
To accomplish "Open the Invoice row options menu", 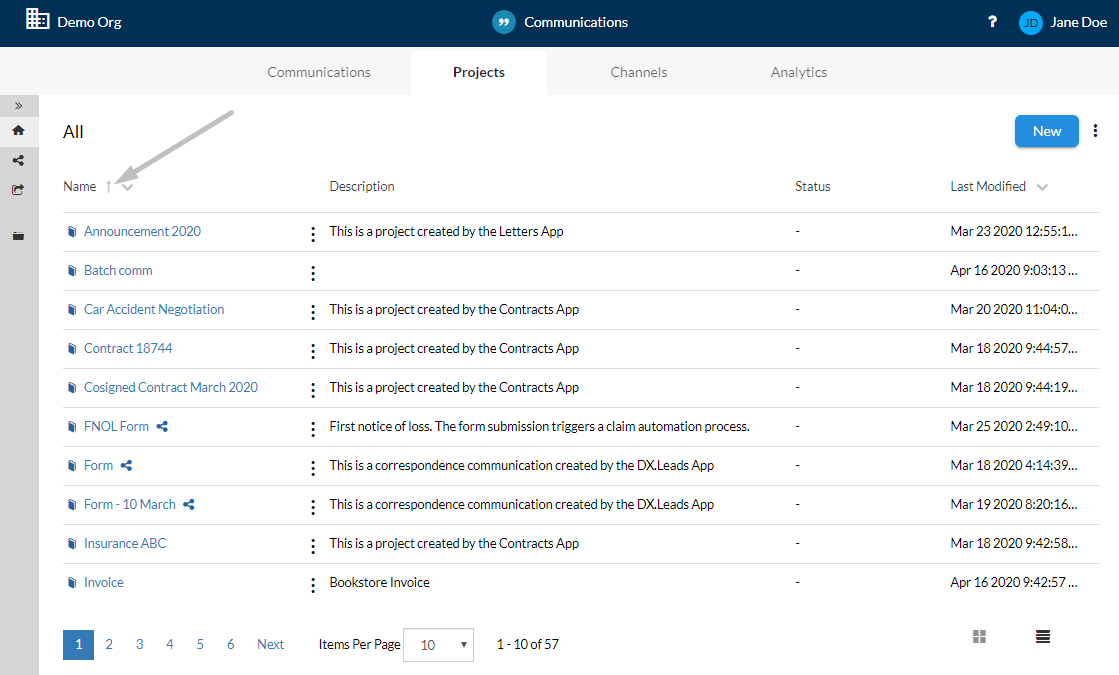I will pos(313,585).
